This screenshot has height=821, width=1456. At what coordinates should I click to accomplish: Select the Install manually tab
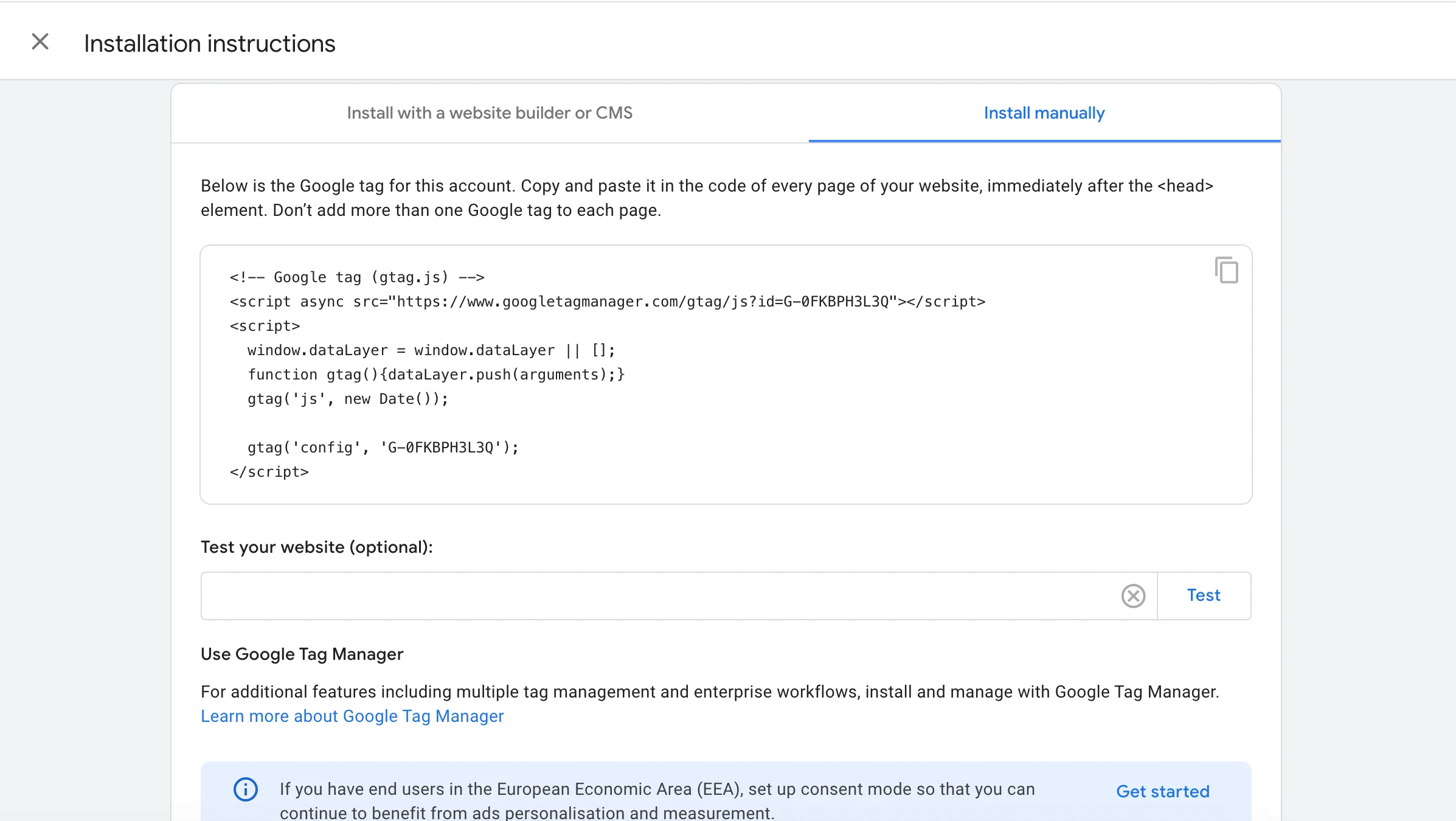click(x=1044, y=113)
